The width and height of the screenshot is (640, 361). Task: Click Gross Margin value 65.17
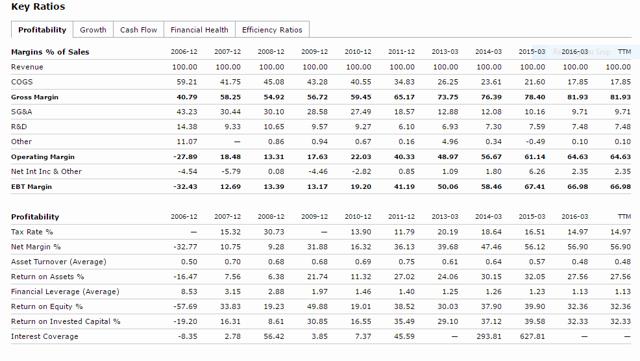click(404, 97)
